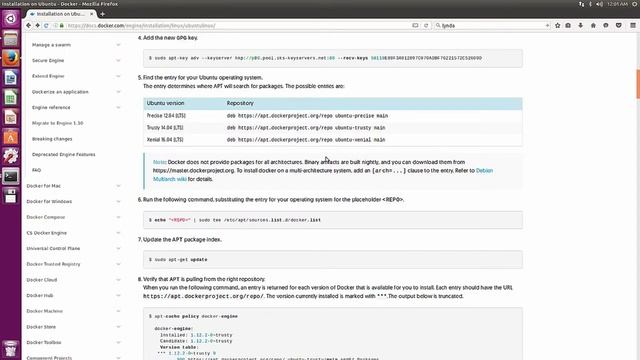The width and height of the screenshot is (640, 360).
Task: Expand Docker for Windows section
Action: [118, 202]
